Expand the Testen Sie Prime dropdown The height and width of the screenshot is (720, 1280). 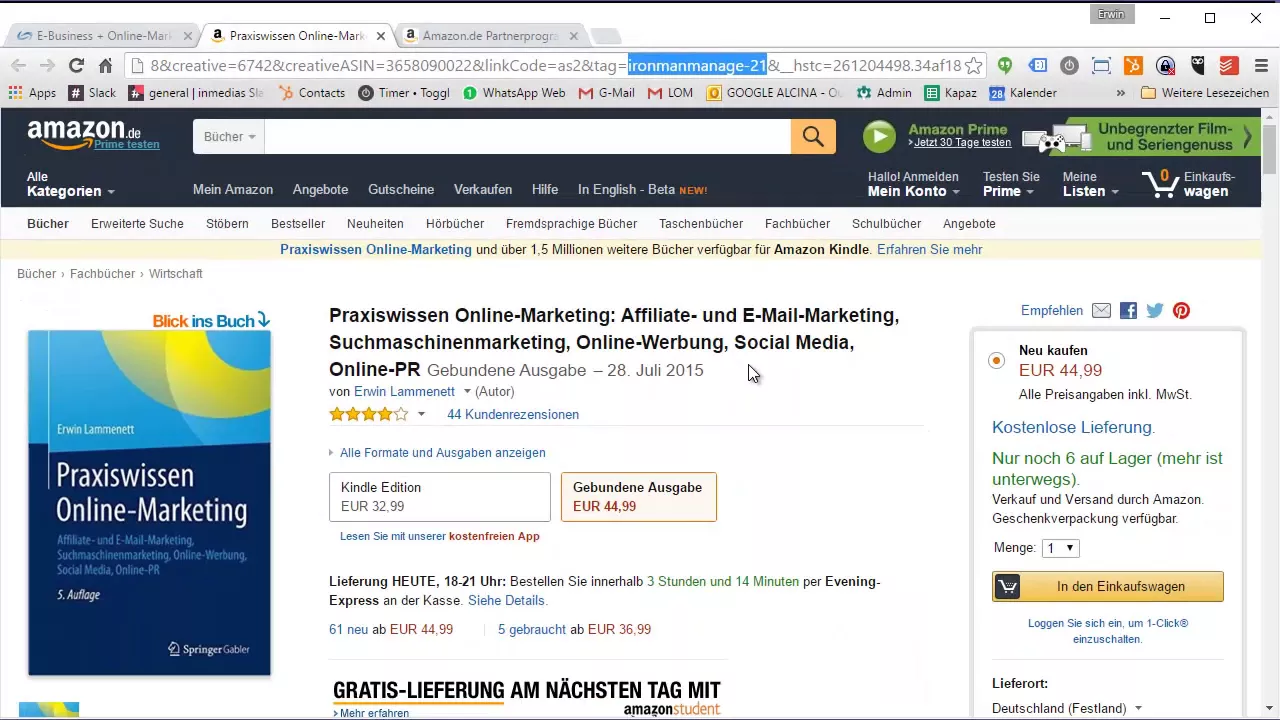point(1012,184)
